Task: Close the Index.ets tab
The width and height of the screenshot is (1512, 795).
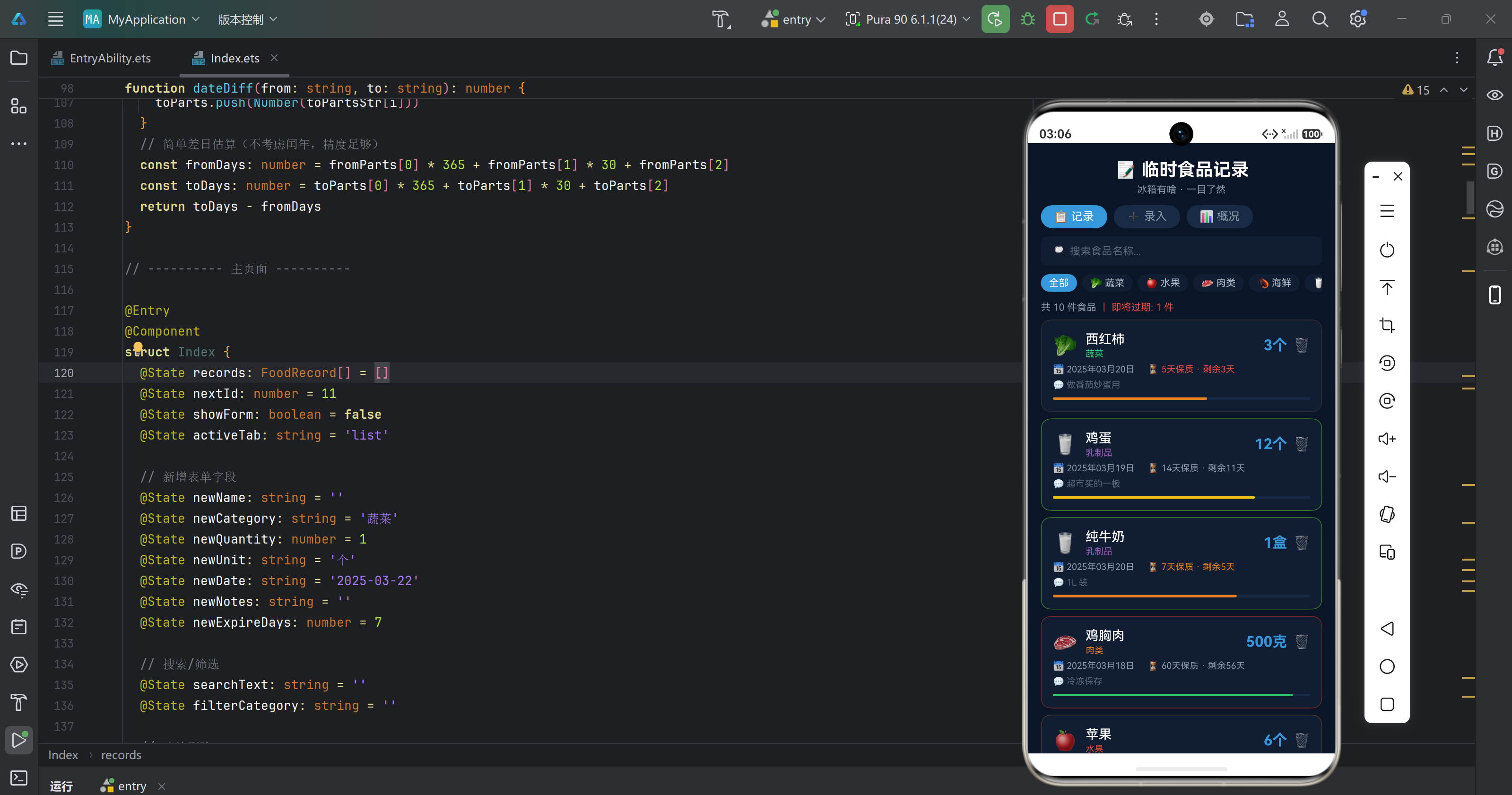Action: (x=274, y=58)
